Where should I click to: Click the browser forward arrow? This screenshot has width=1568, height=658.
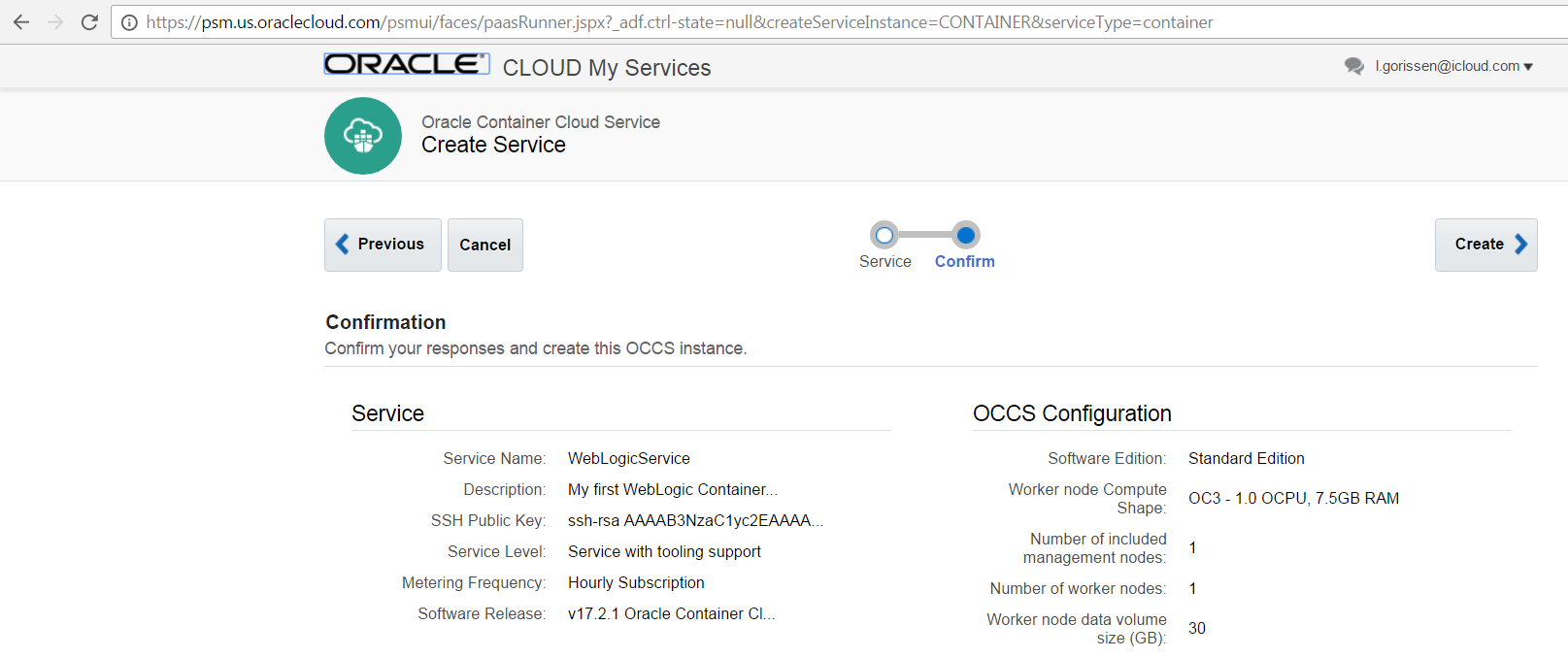[55, 22]
